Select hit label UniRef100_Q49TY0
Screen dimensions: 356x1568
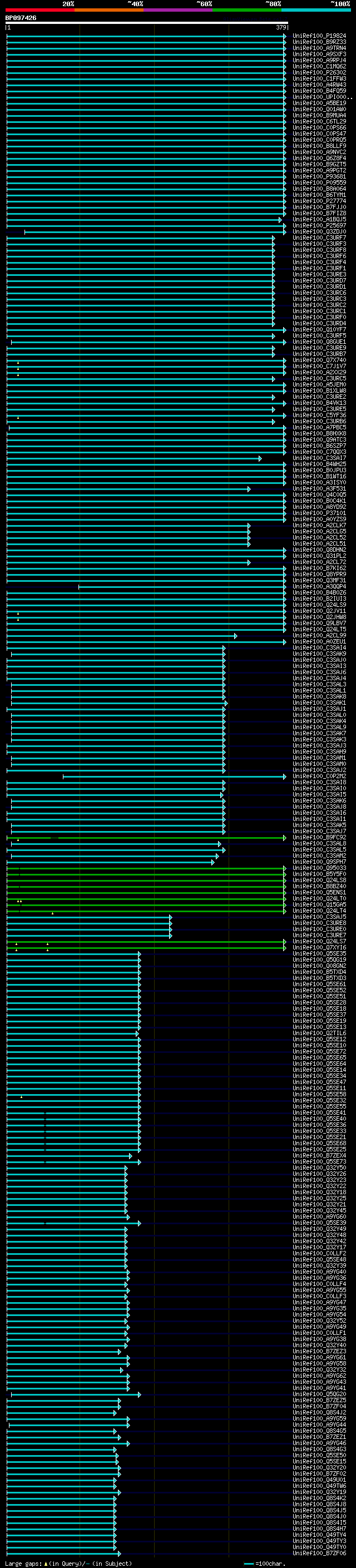pyautogui.click(x=319, y=1547)
